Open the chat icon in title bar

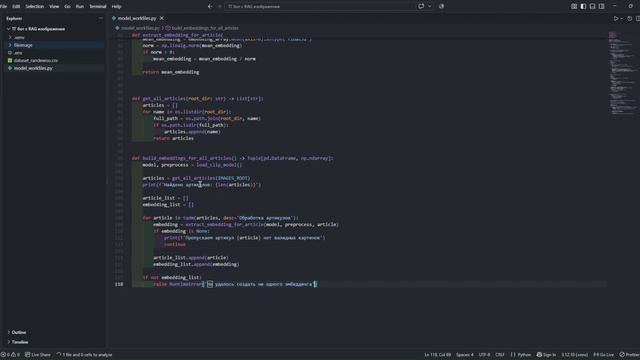[x=421, y=7]
